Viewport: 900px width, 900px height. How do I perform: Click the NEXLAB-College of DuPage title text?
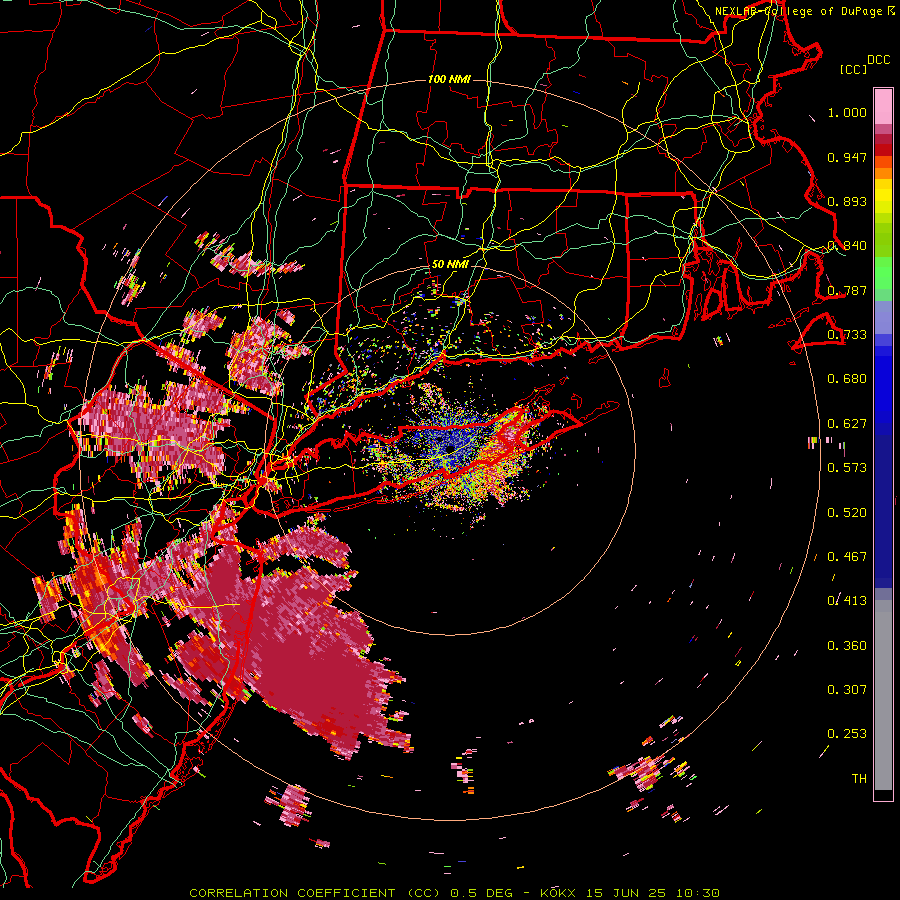coord(804,11)
